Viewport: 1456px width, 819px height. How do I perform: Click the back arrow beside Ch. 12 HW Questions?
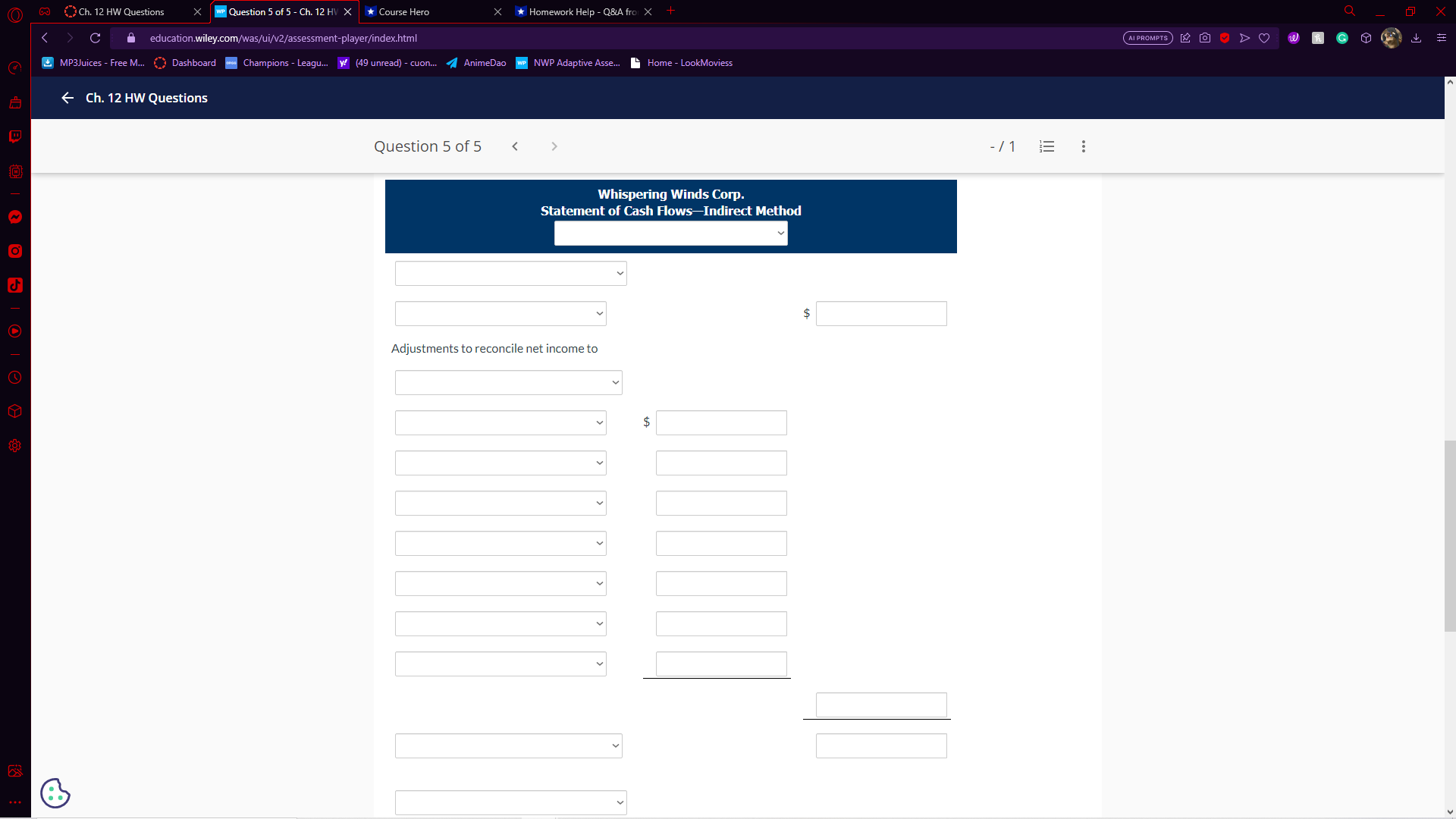point(67,98)
